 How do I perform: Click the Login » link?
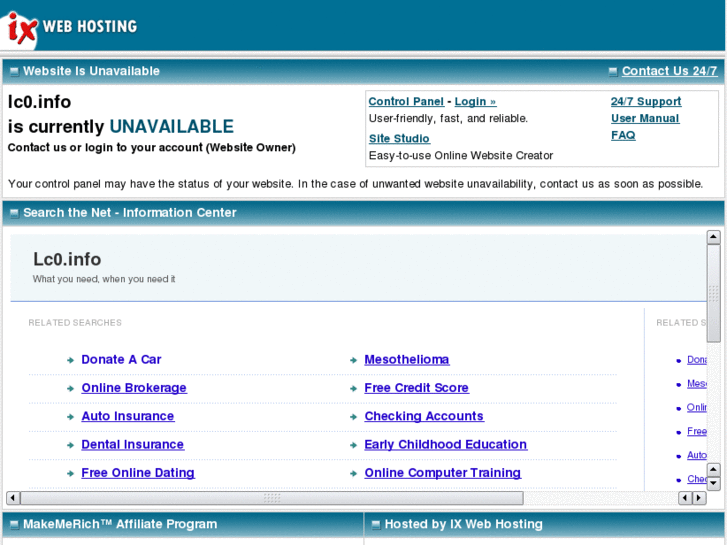pos(475,102)
